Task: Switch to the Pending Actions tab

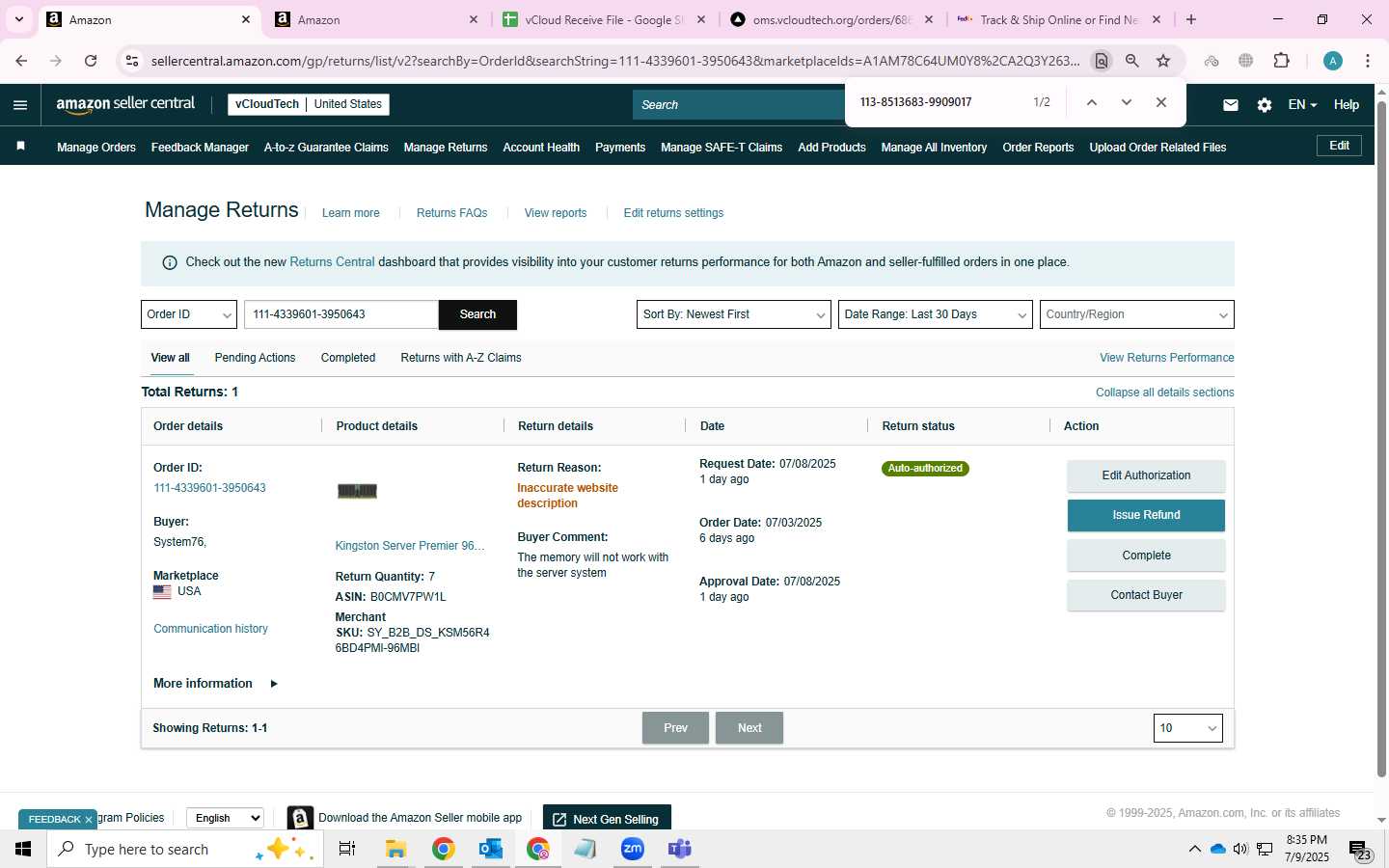Action: 255,358
